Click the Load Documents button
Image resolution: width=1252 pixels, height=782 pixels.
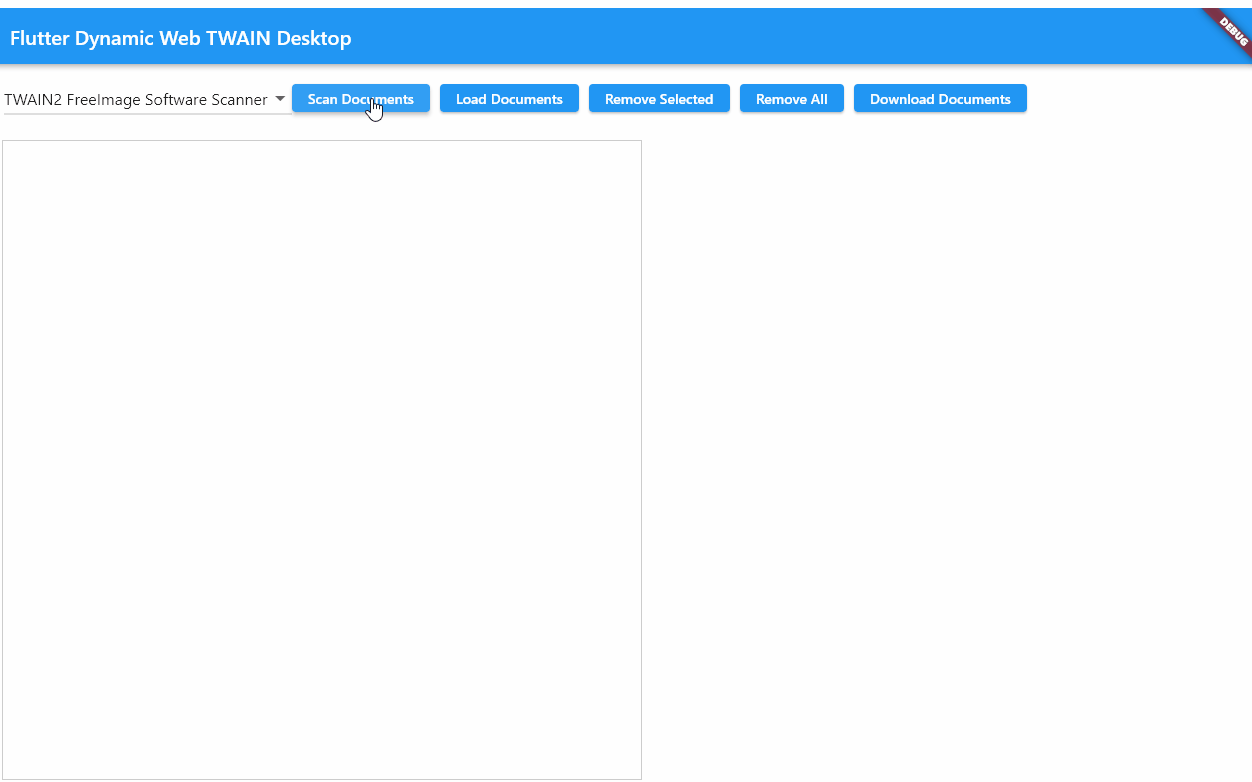(x=509, y=99)
